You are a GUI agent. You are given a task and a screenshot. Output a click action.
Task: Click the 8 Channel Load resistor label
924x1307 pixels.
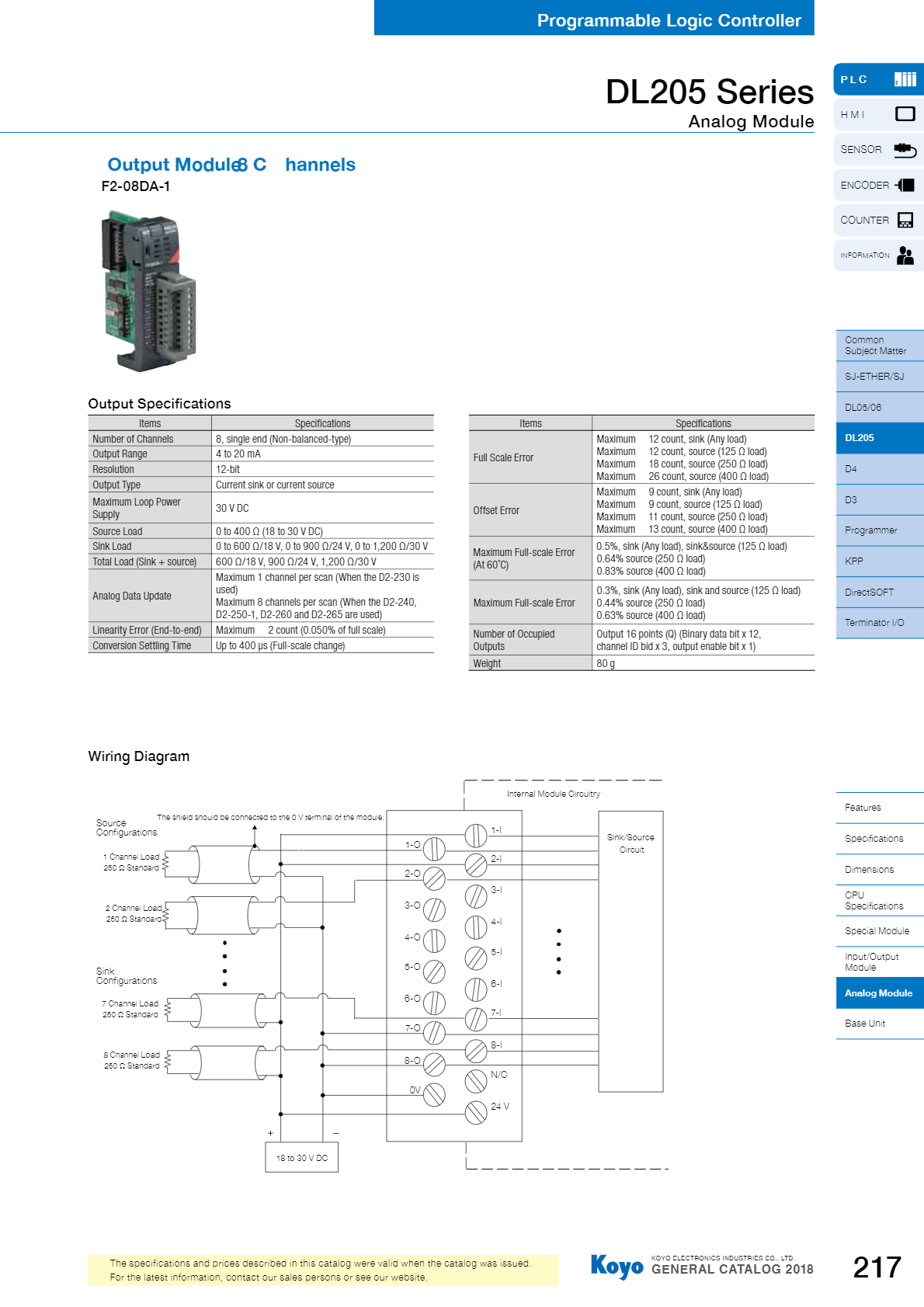[132, 1060]
